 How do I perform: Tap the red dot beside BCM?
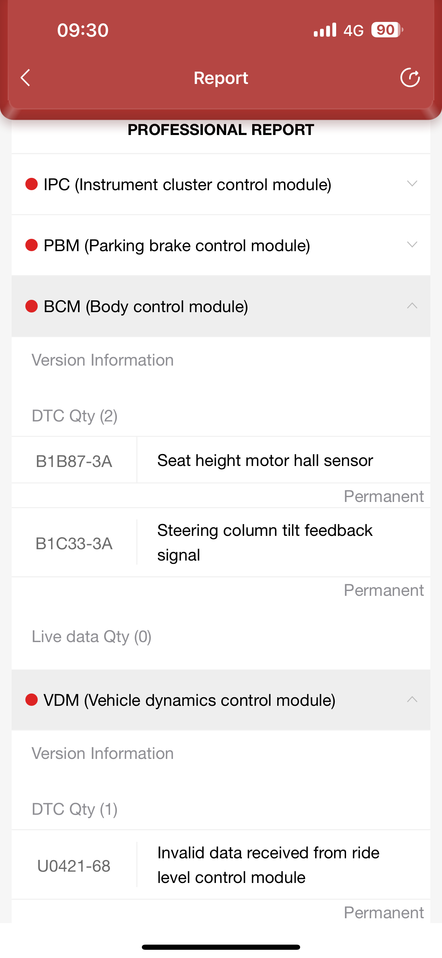coord(32,307)
